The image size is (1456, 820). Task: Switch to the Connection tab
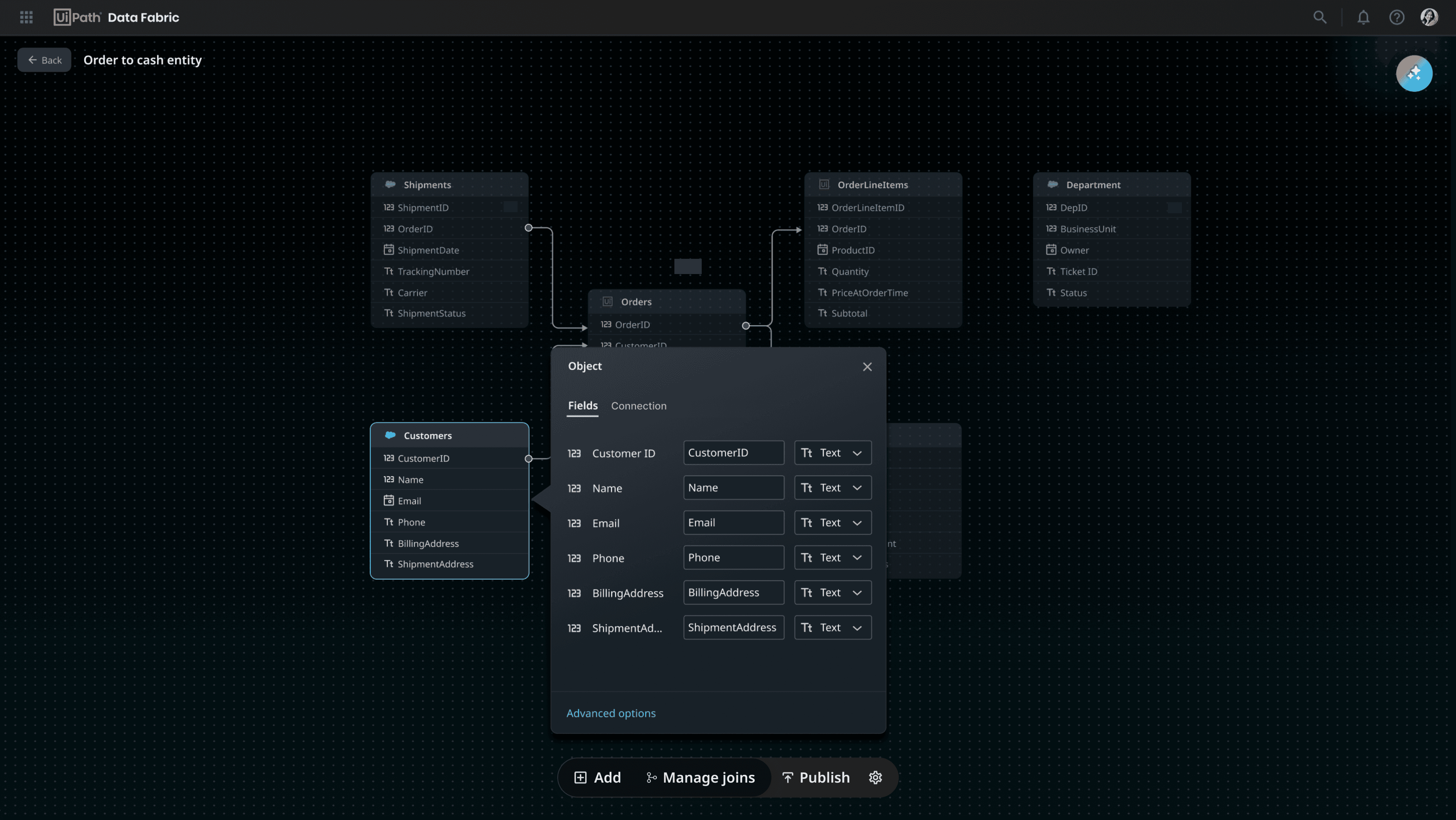click(638, 406)
